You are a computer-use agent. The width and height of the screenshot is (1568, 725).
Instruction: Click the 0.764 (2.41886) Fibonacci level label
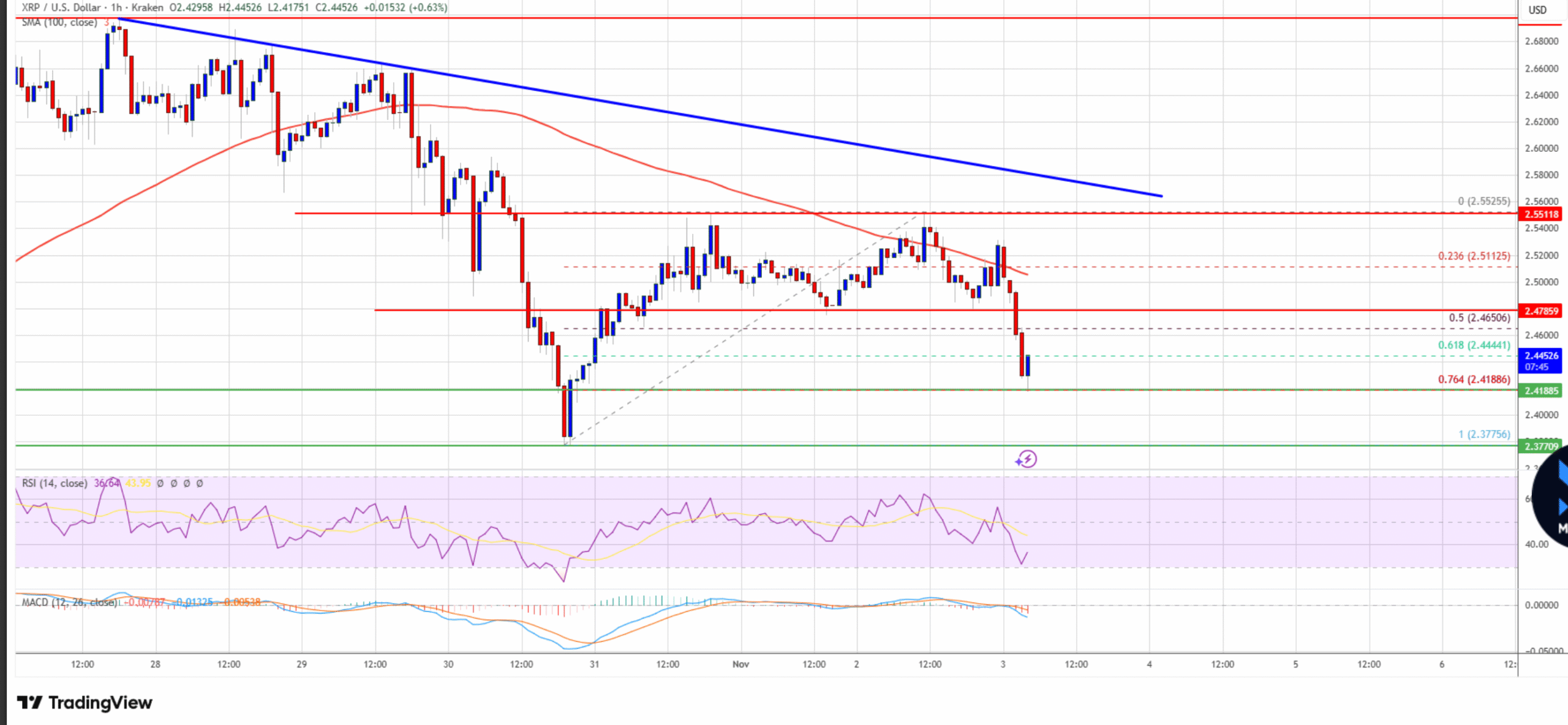(x=1474, y=380)
